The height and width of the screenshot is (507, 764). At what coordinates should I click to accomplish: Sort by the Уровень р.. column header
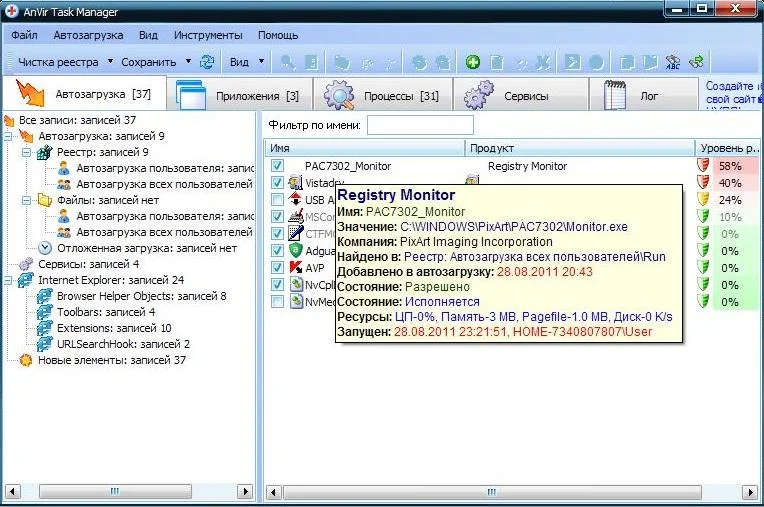tap(728, 148)
